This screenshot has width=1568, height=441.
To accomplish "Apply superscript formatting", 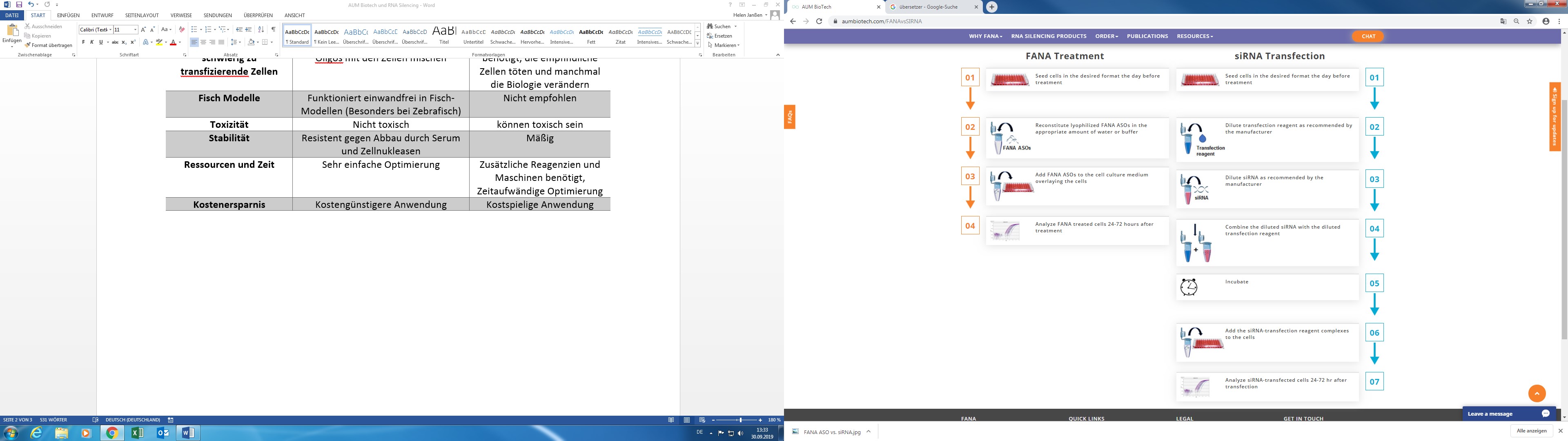I will pos(133,42).
